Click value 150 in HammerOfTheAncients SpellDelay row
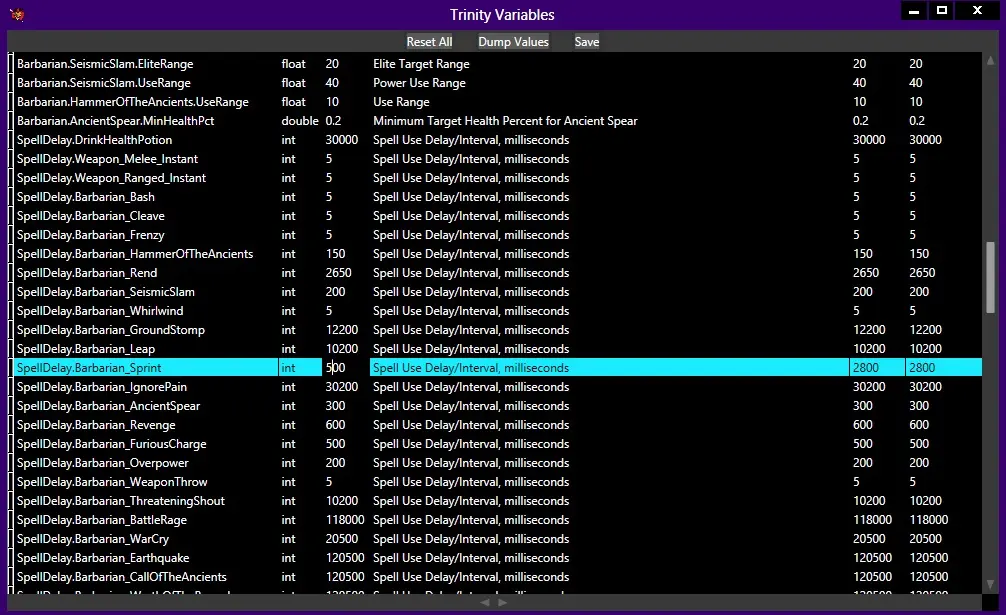Image resolution: width=1006 pixels, height=615 pixels. point(335,254)
